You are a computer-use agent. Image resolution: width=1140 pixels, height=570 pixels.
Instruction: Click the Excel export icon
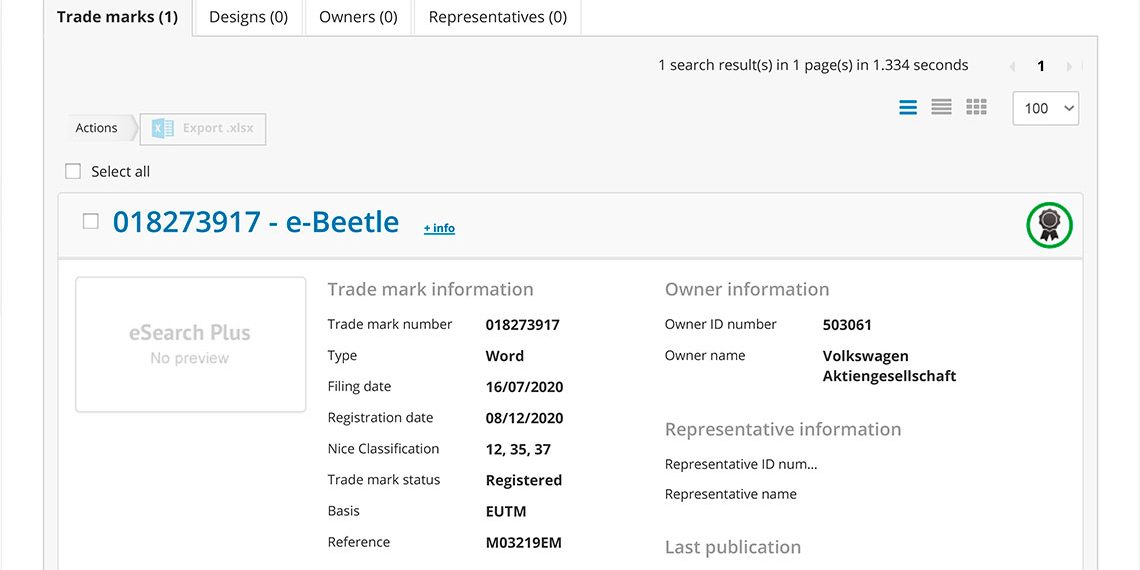[162, 128]
